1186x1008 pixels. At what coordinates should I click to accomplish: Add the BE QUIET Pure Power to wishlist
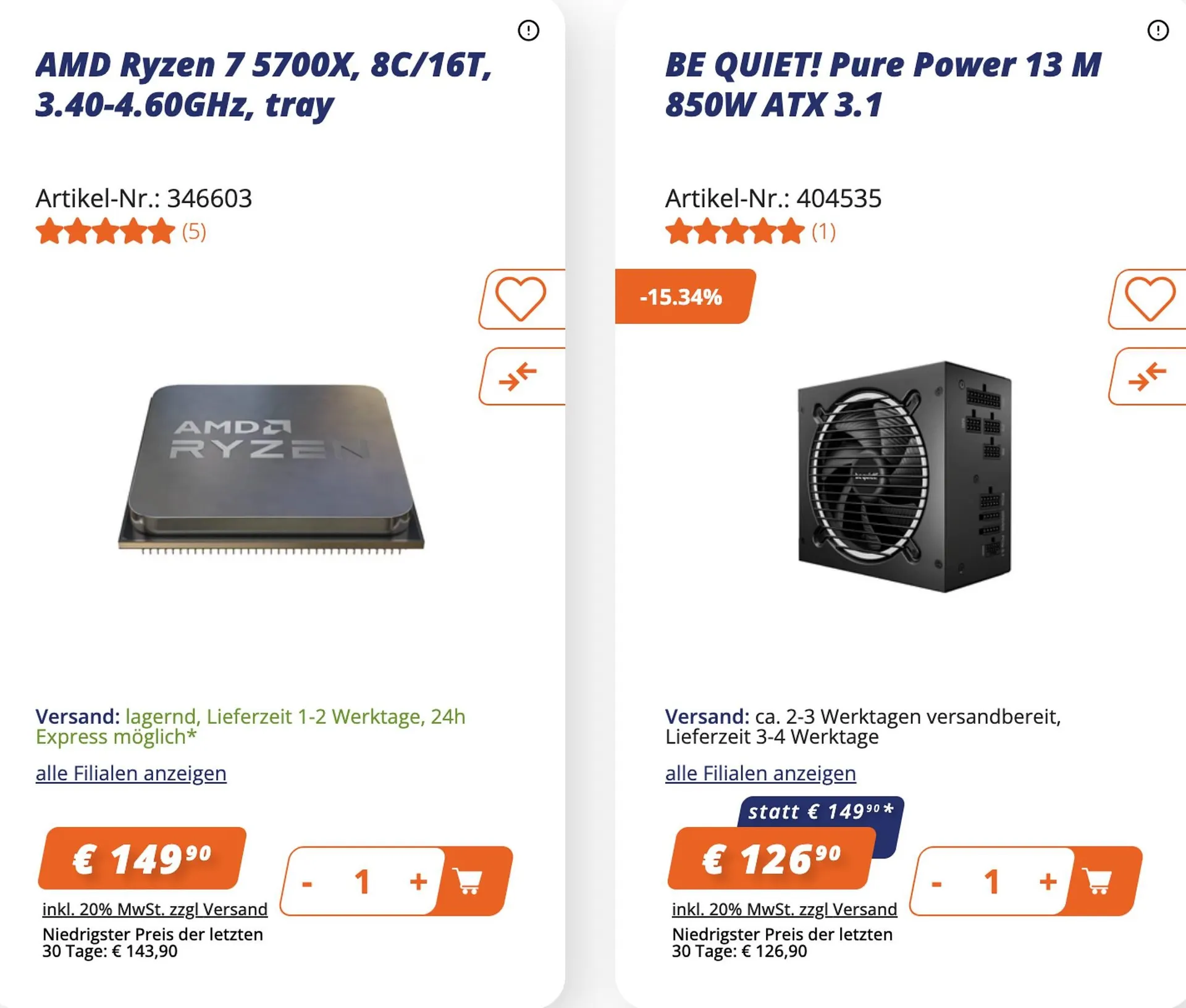1150,299
